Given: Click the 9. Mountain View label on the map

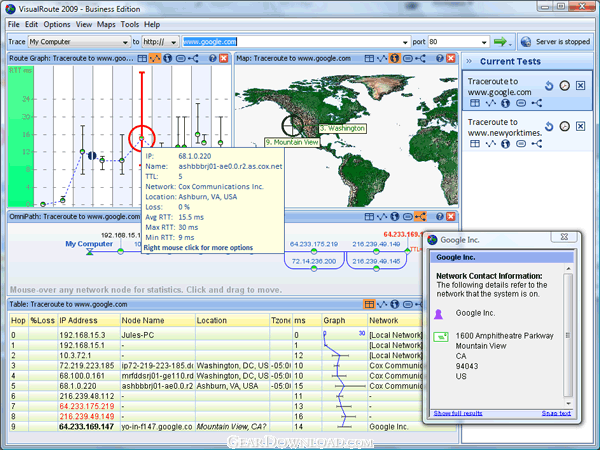Looking at the screenshot, I should tap(292, 142).
